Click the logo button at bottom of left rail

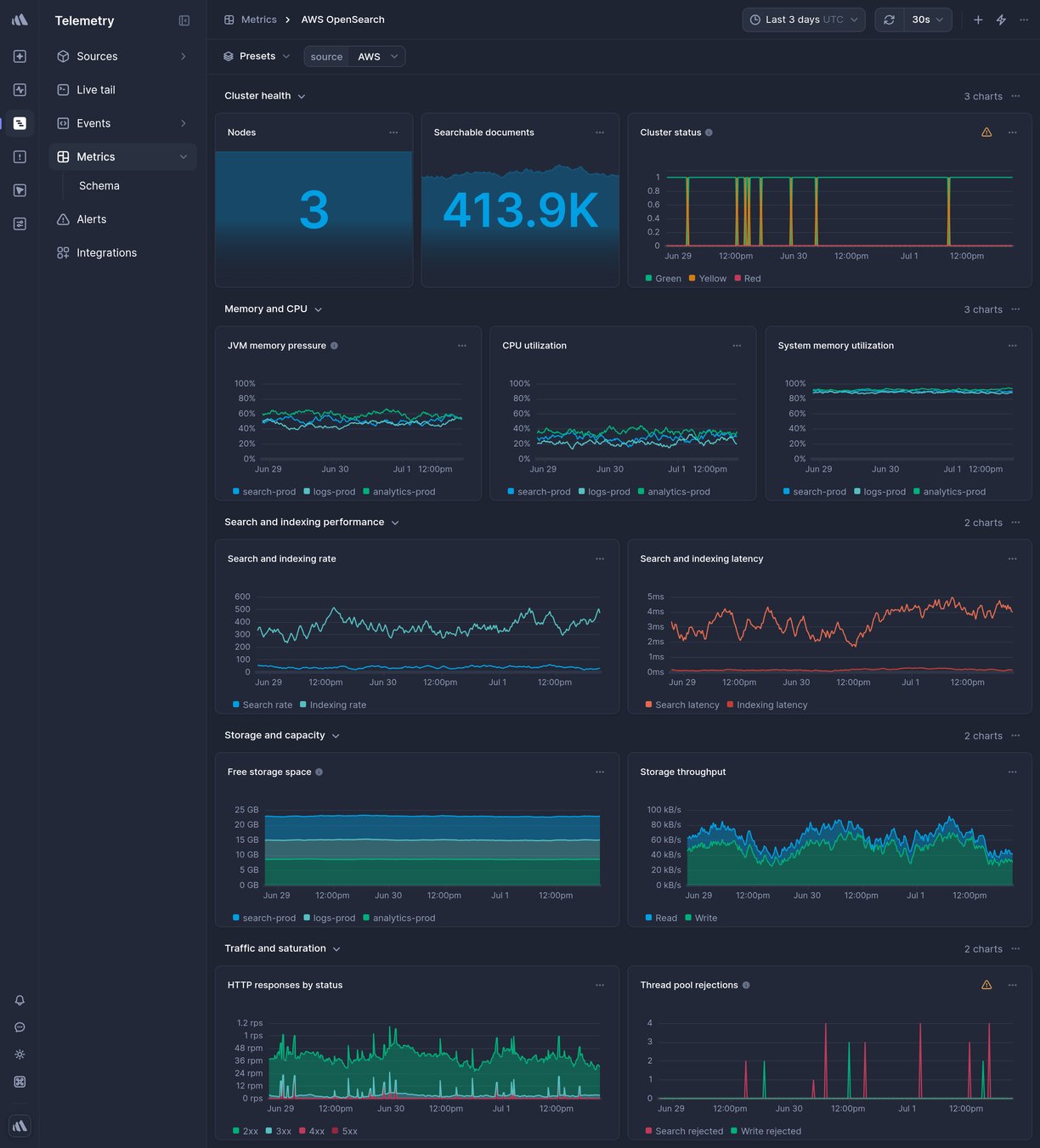(20, 1126)
